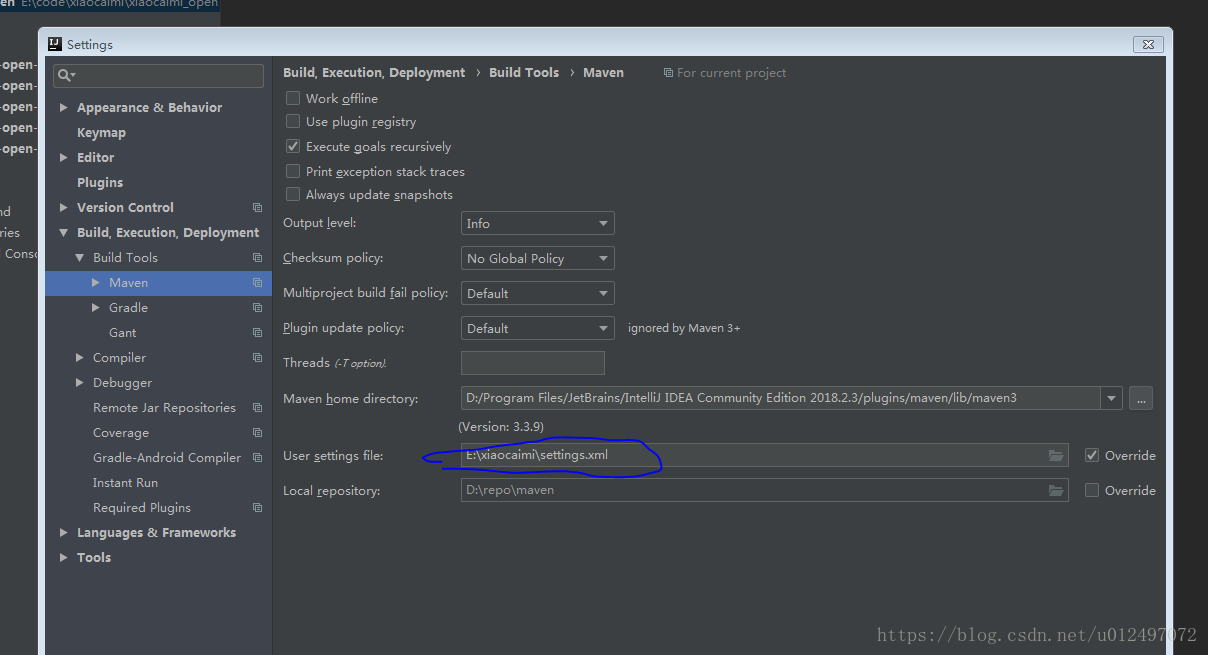Click Local repository path field
The height and width of the screenshot is (655, 1208).
click(x=765, y=490)
